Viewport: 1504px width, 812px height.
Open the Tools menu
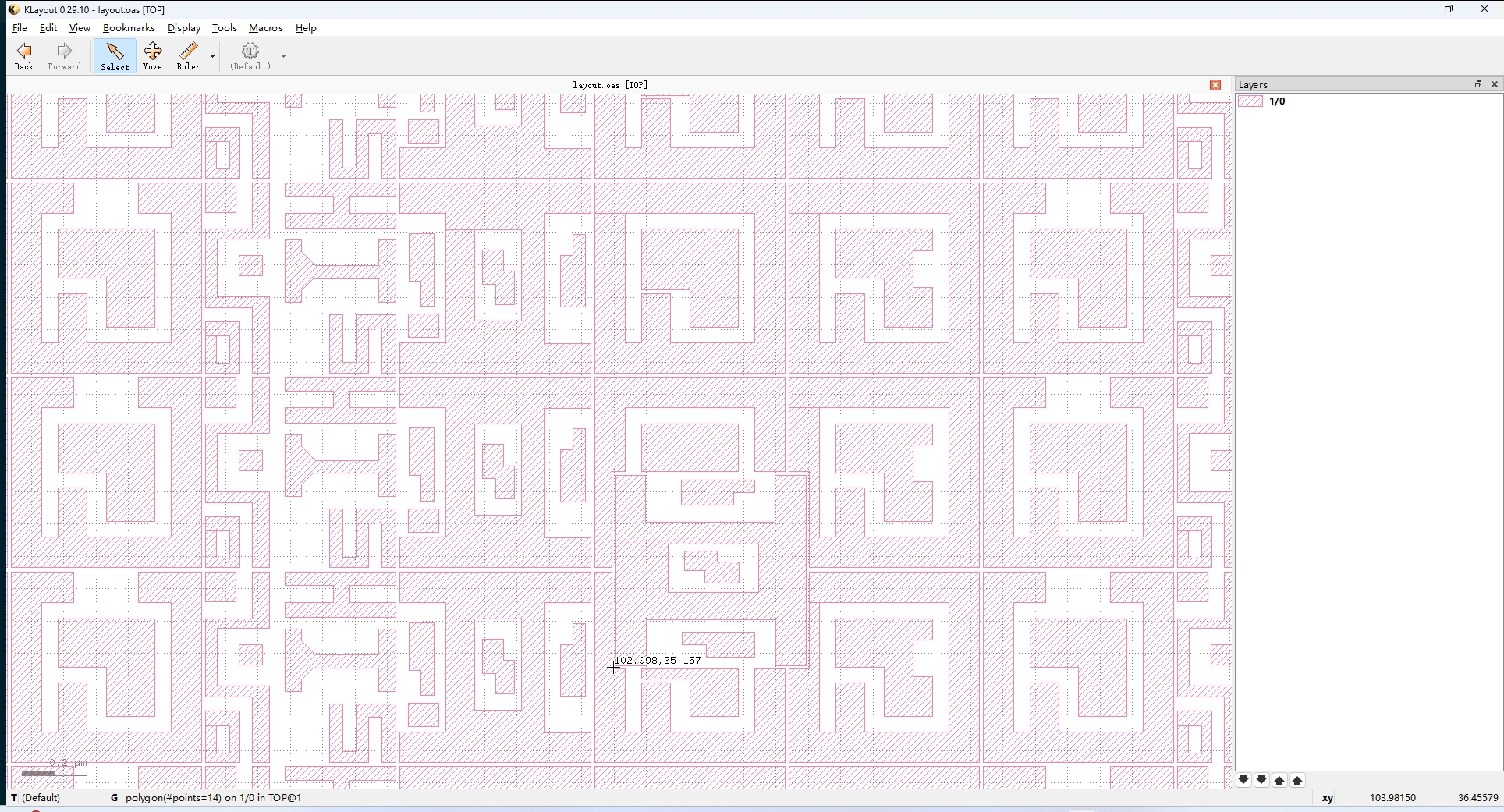225,28
